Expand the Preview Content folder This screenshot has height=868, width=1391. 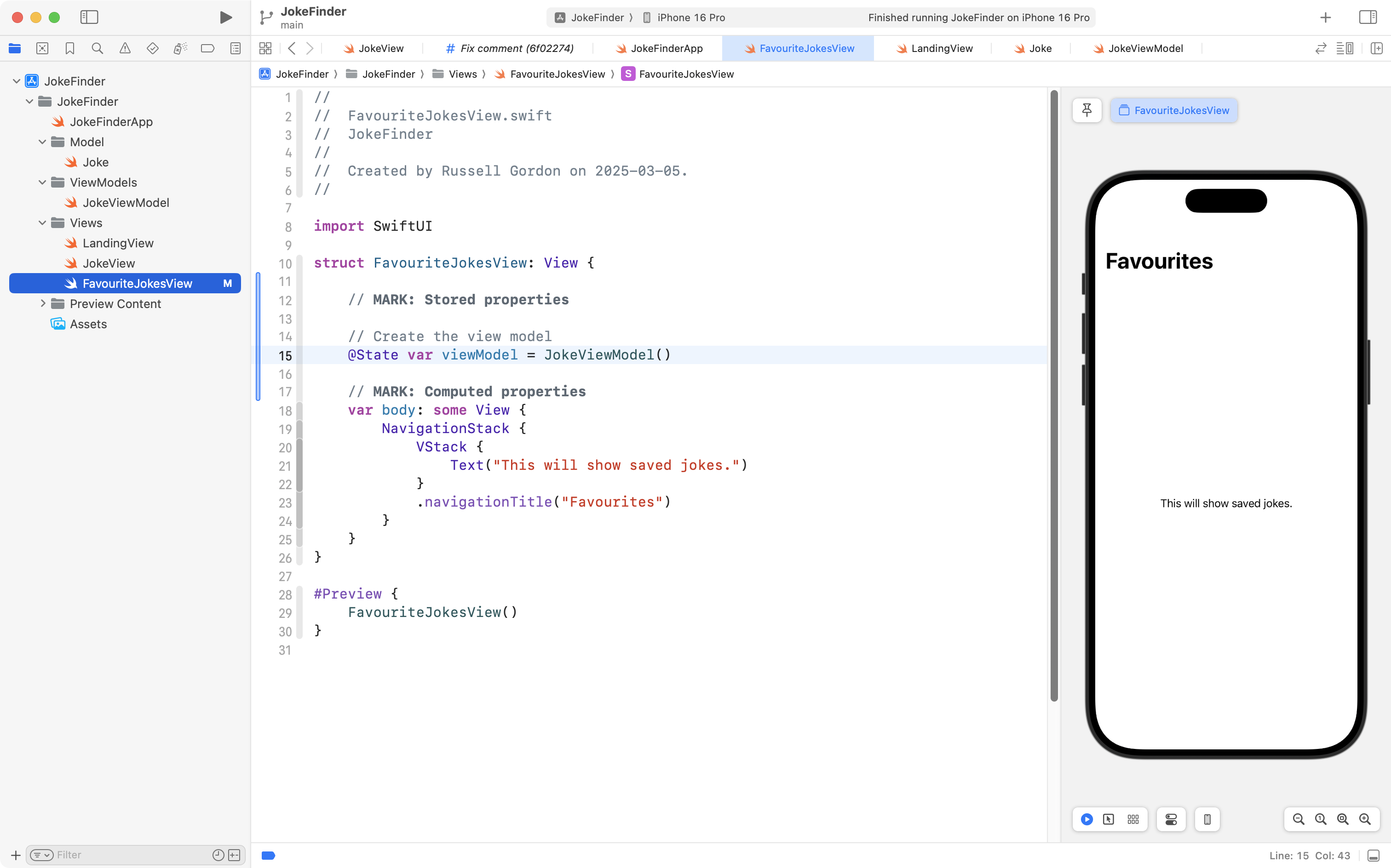(x=42, y=304)
